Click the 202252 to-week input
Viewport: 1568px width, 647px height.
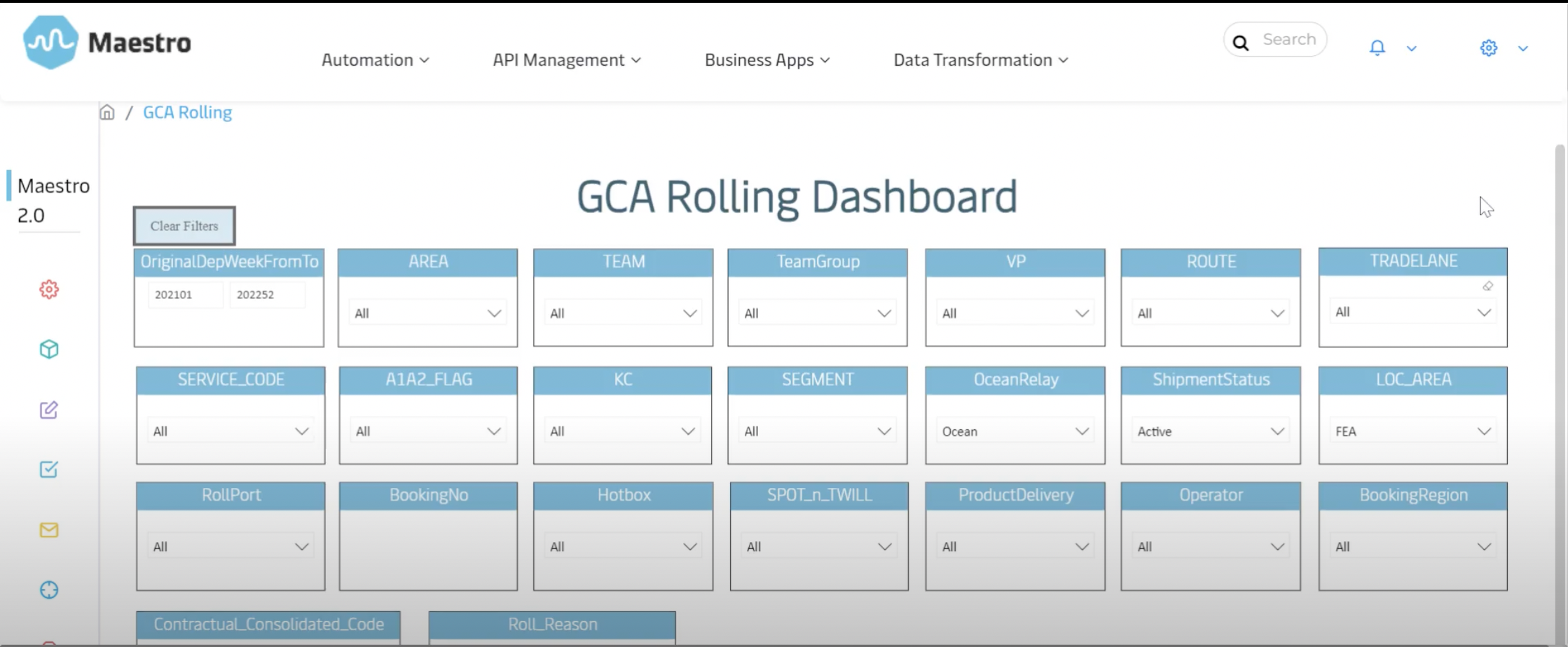267,295
